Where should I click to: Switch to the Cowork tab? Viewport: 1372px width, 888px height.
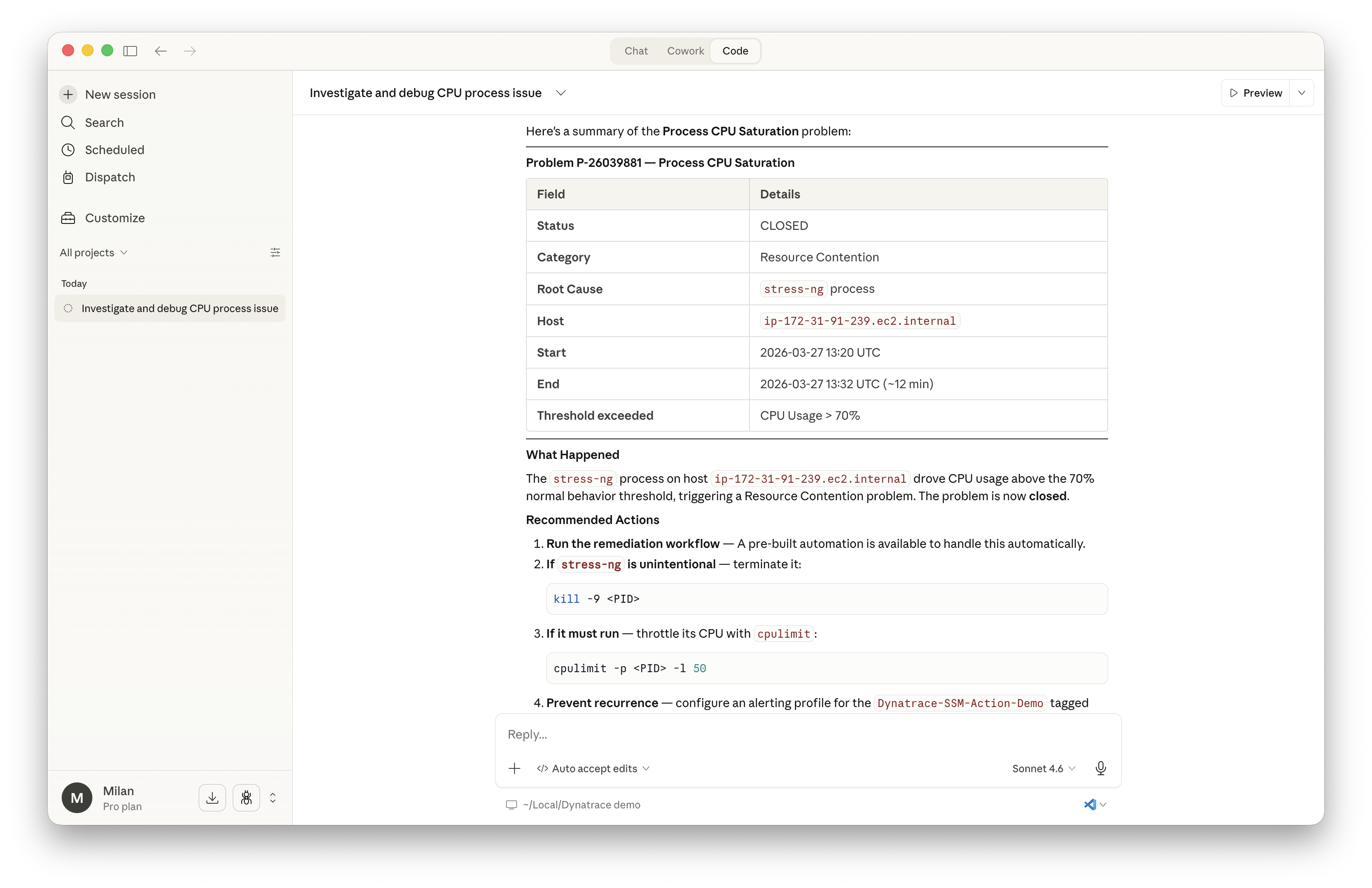coord(686,51)
